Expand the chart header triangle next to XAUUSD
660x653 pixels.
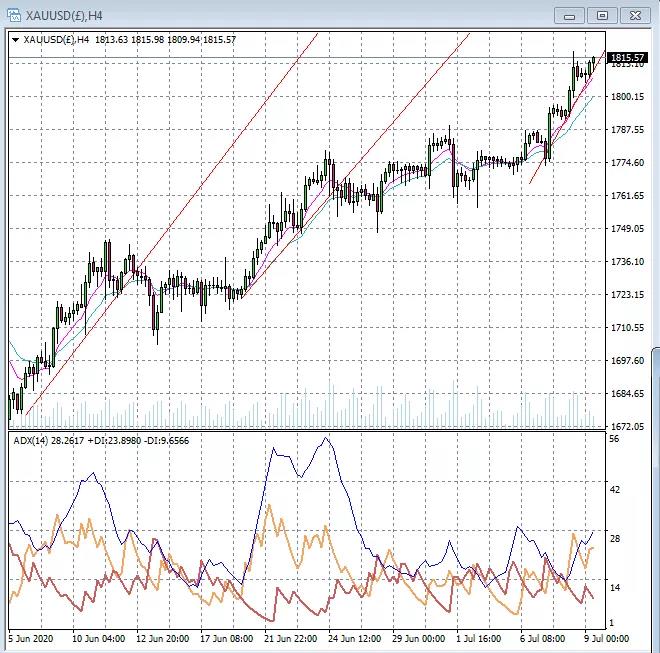[16, 40]
